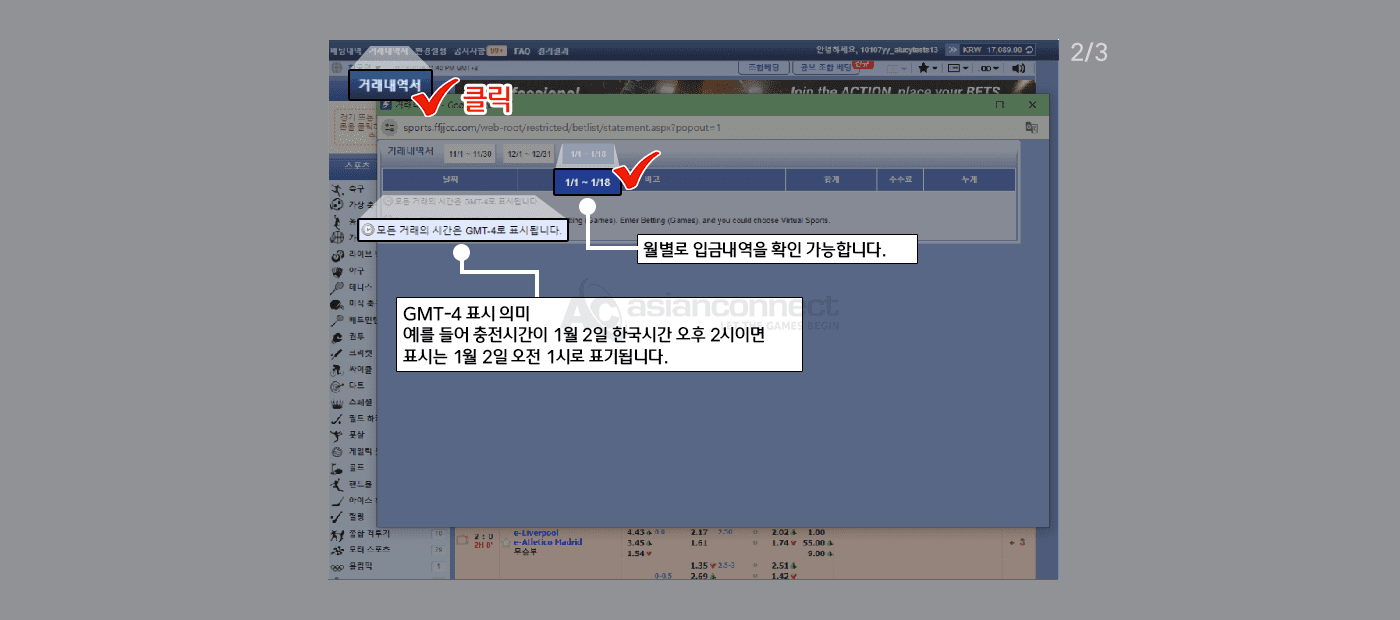
Task: Select the tennis (테니스) sport icon
Action: click(x=338, y=287)
